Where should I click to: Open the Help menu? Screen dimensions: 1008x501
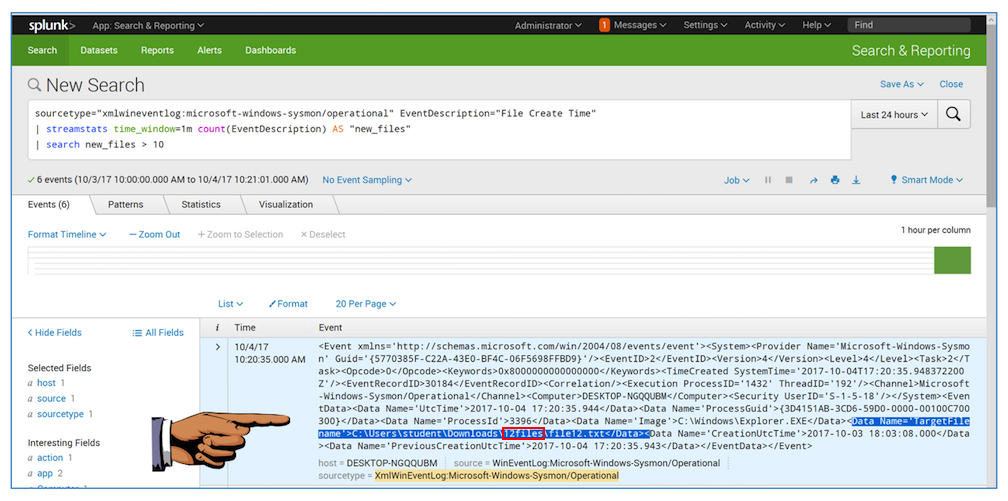coord(816,25)
